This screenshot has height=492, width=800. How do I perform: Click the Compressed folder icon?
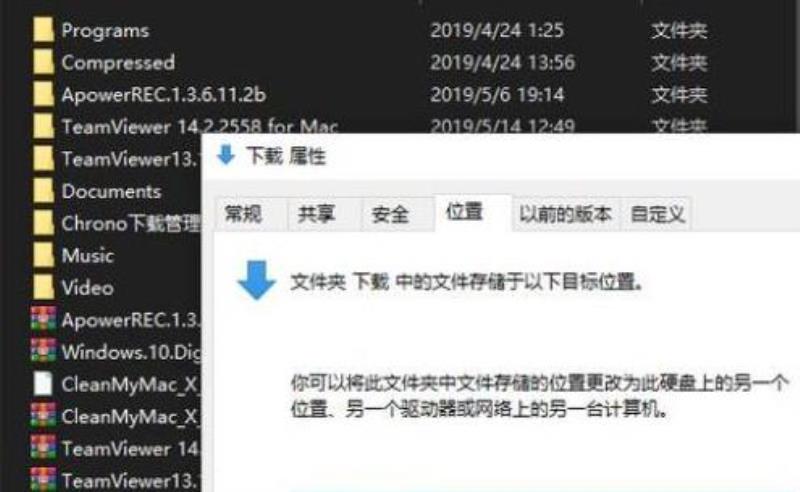click(x=43, y=62)
